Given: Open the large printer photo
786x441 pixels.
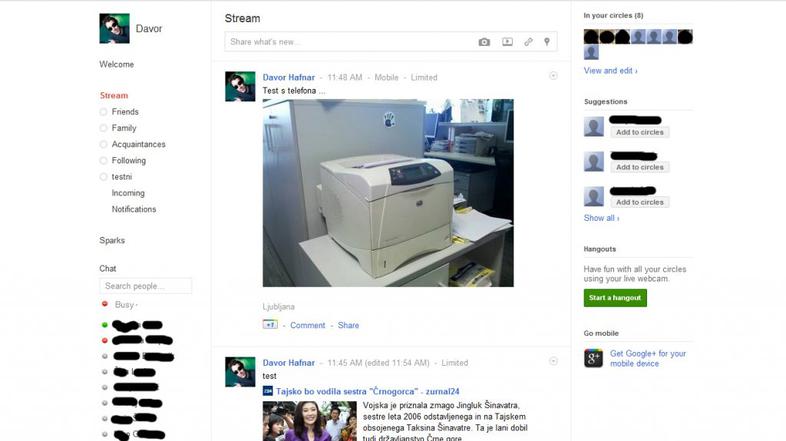Looking at the screenshot, I should (x=388, y=193).
